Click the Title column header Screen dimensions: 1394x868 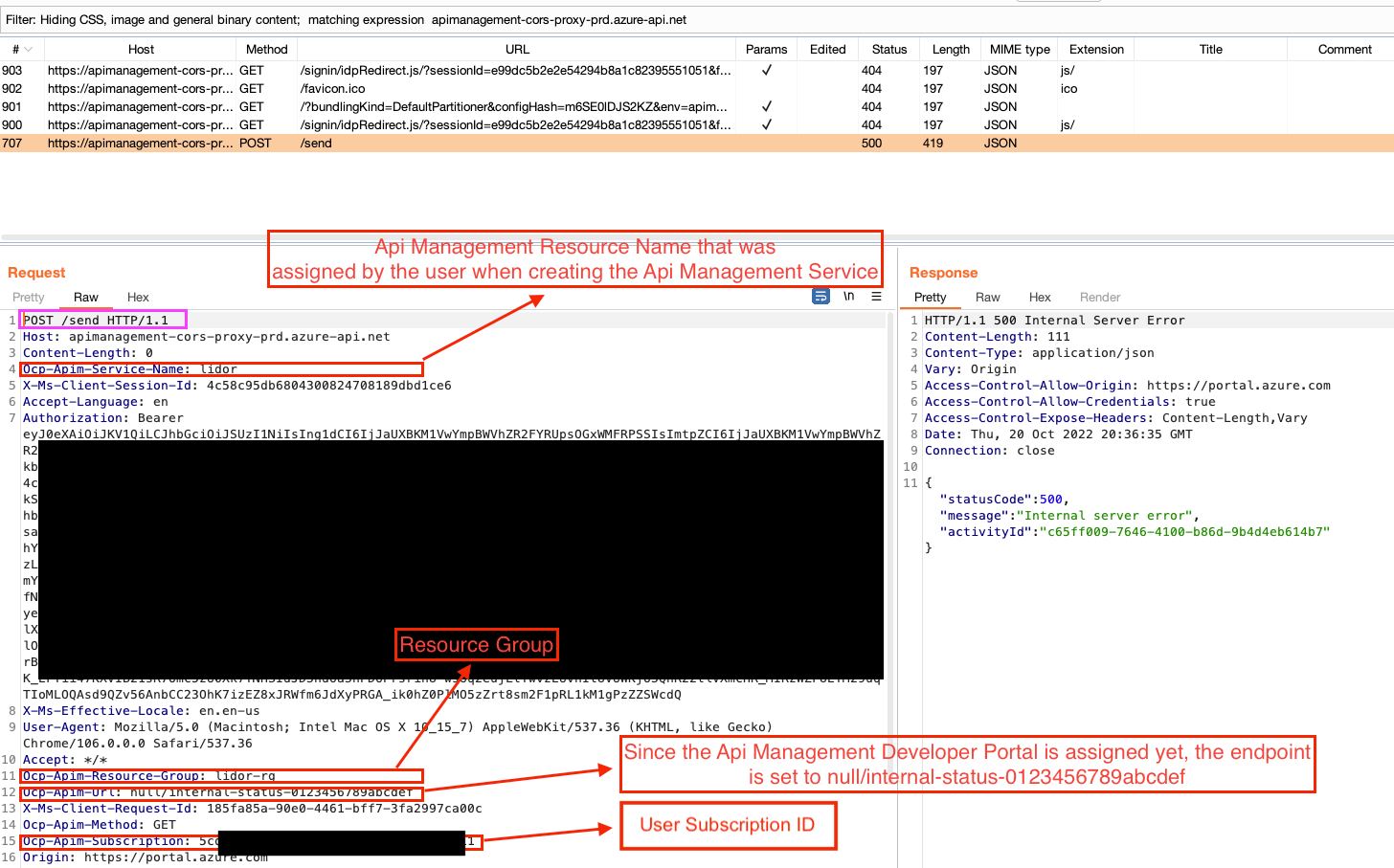point(1210,49)
